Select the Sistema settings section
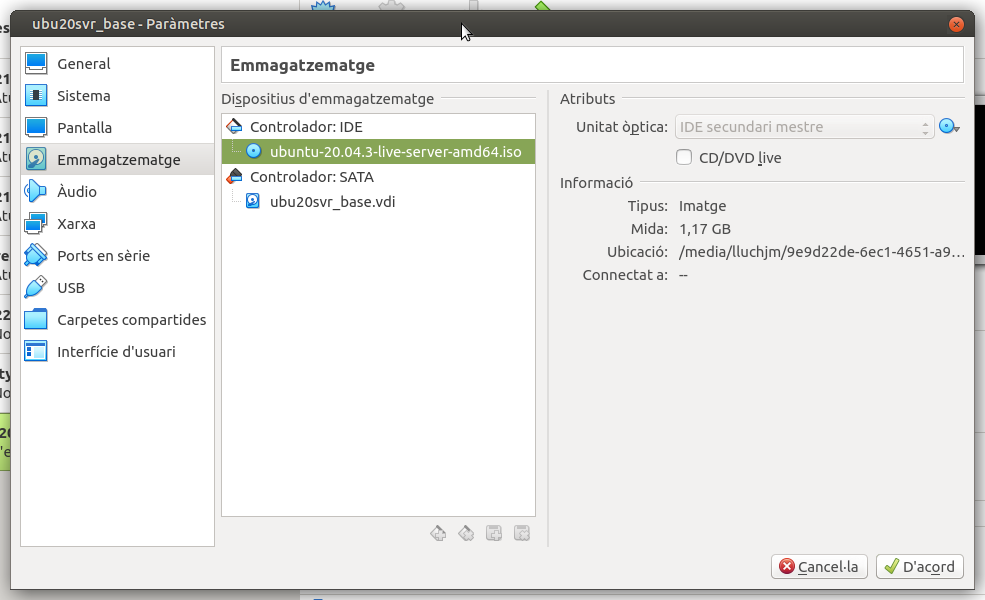This screenshot has width=985, height=600. point(83,96)
